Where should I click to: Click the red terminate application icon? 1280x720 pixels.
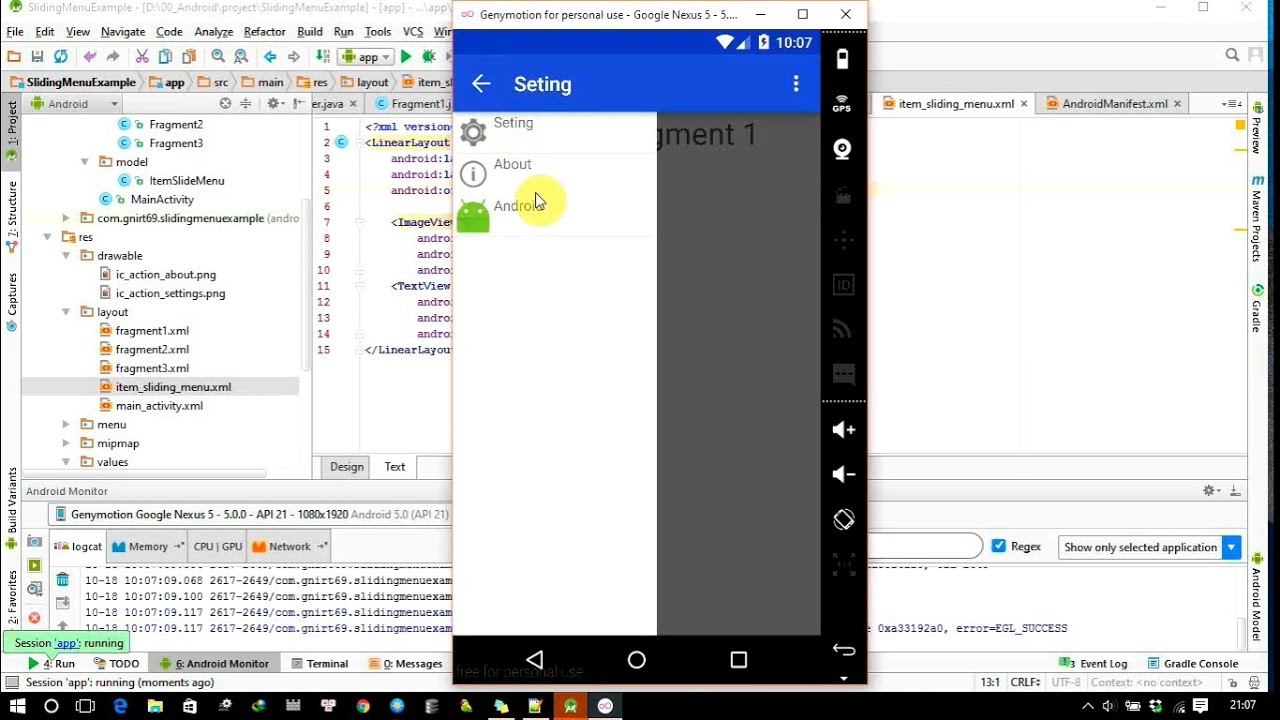pos(35,618)
